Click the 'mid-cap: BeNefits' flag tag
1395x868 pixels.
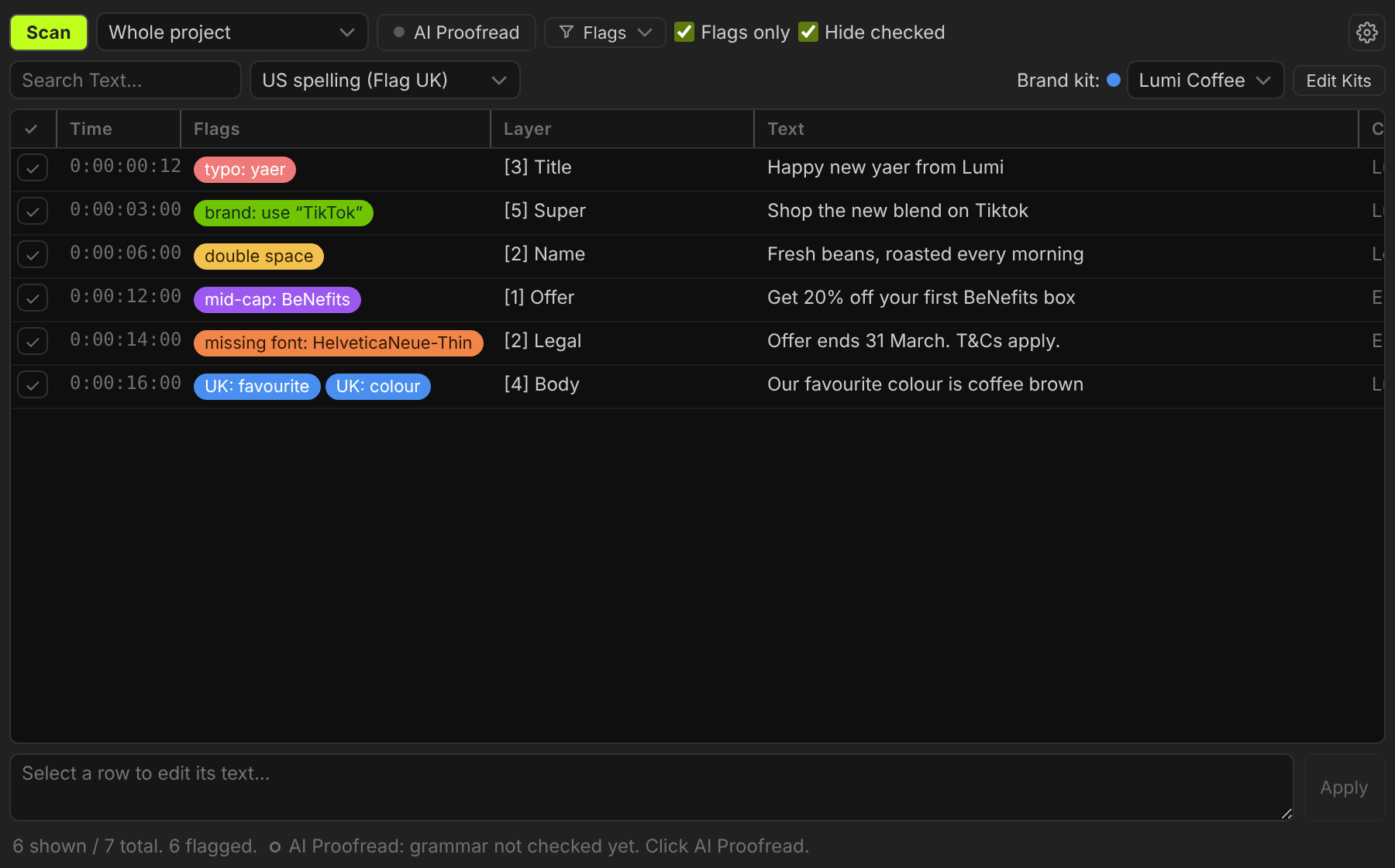coord(277,300)
